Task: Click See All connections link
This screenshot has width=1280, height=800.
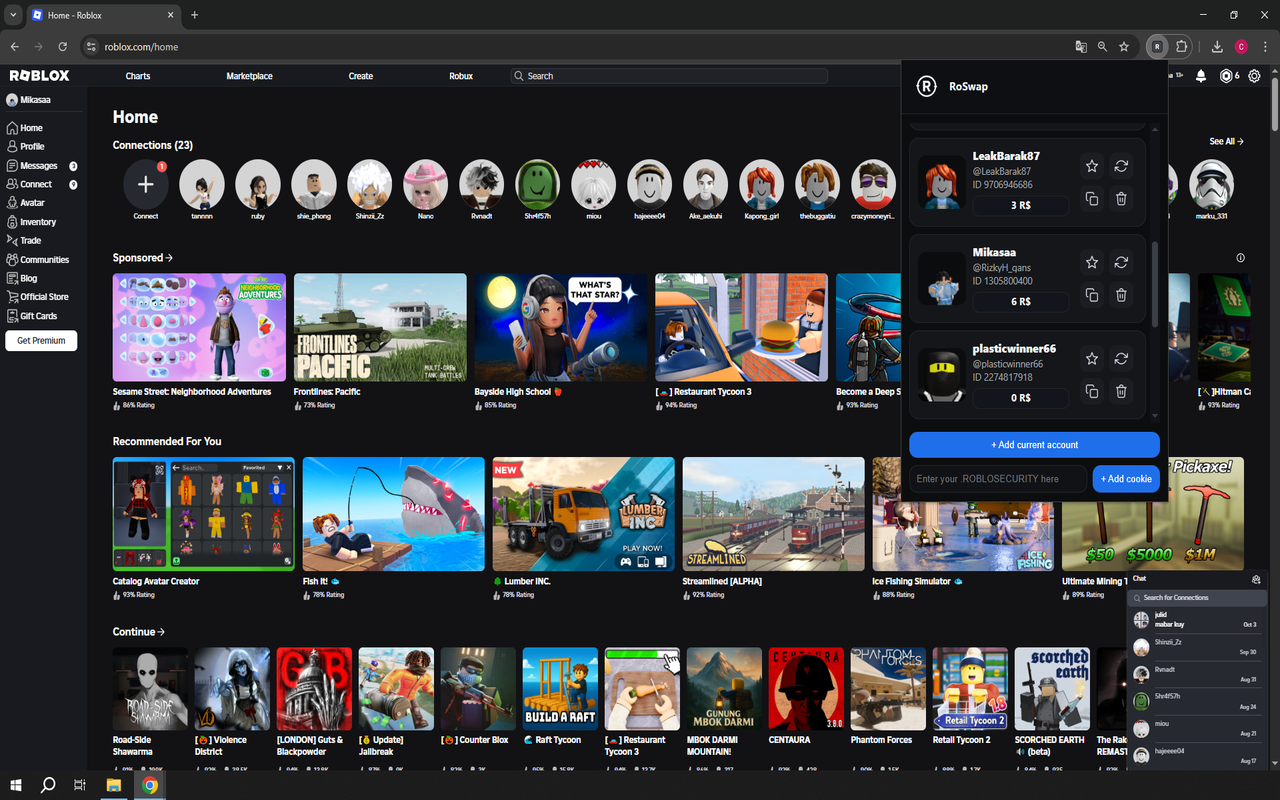Action: tap(1226, 142)
